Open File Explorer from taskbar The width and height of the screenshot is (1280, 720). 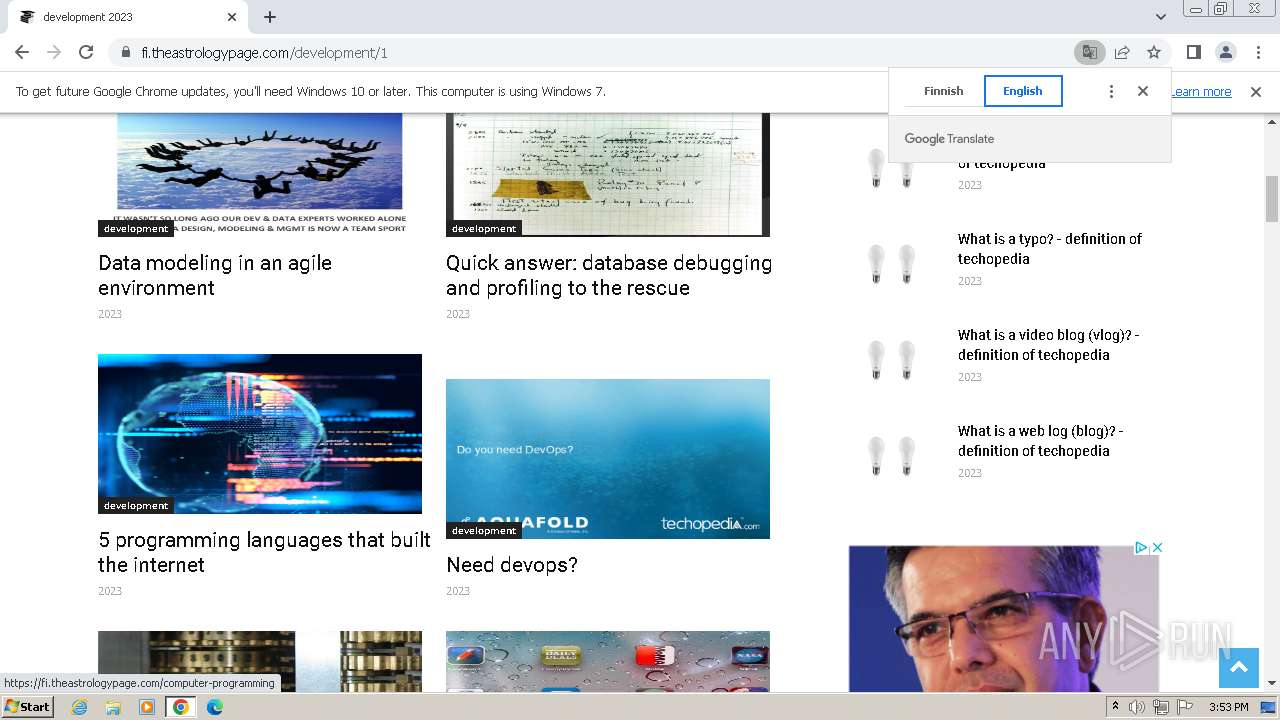(113, 707)
